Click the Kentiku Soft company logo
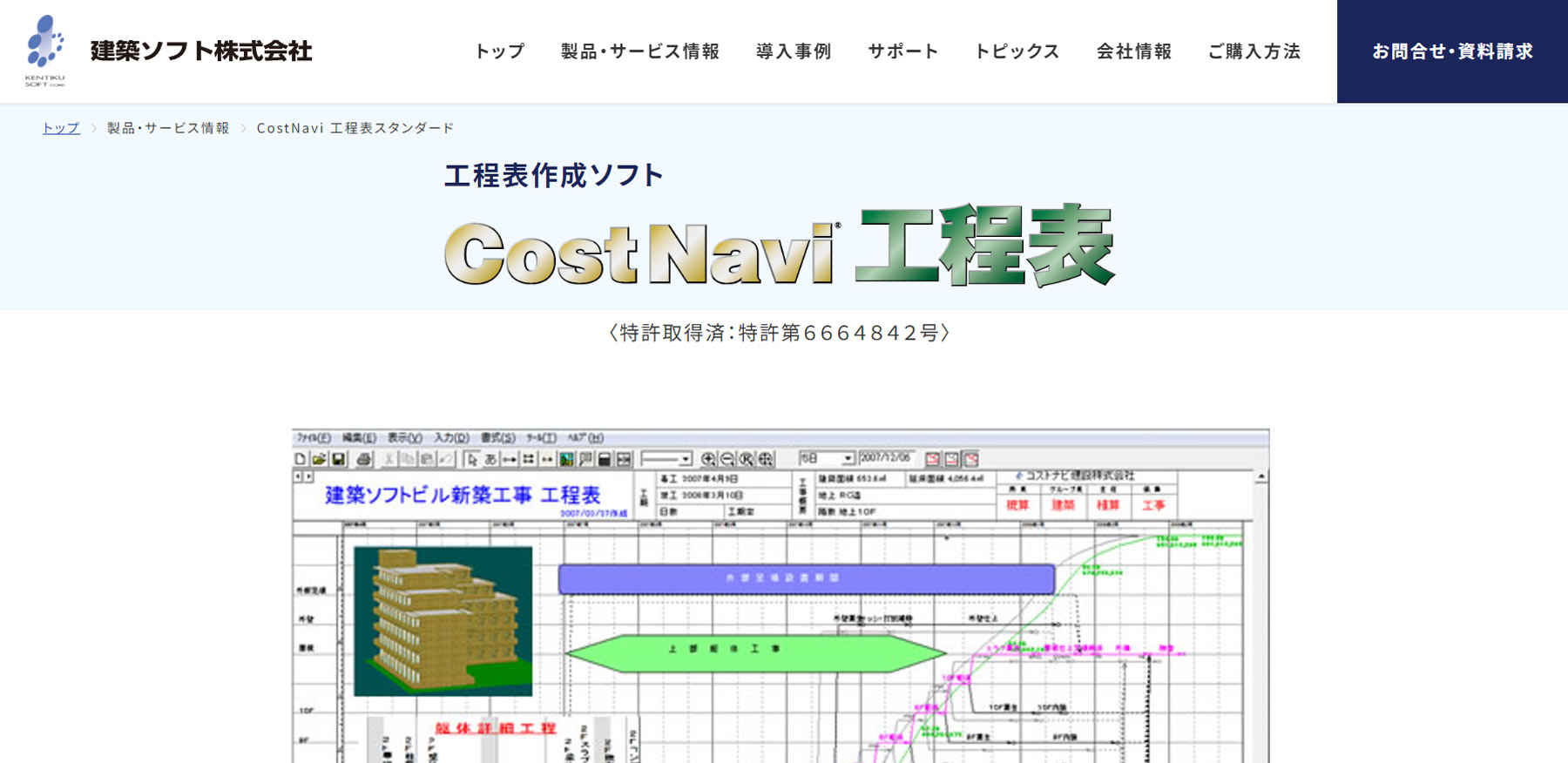This screenshot has width=1568, height=763. 45,50
